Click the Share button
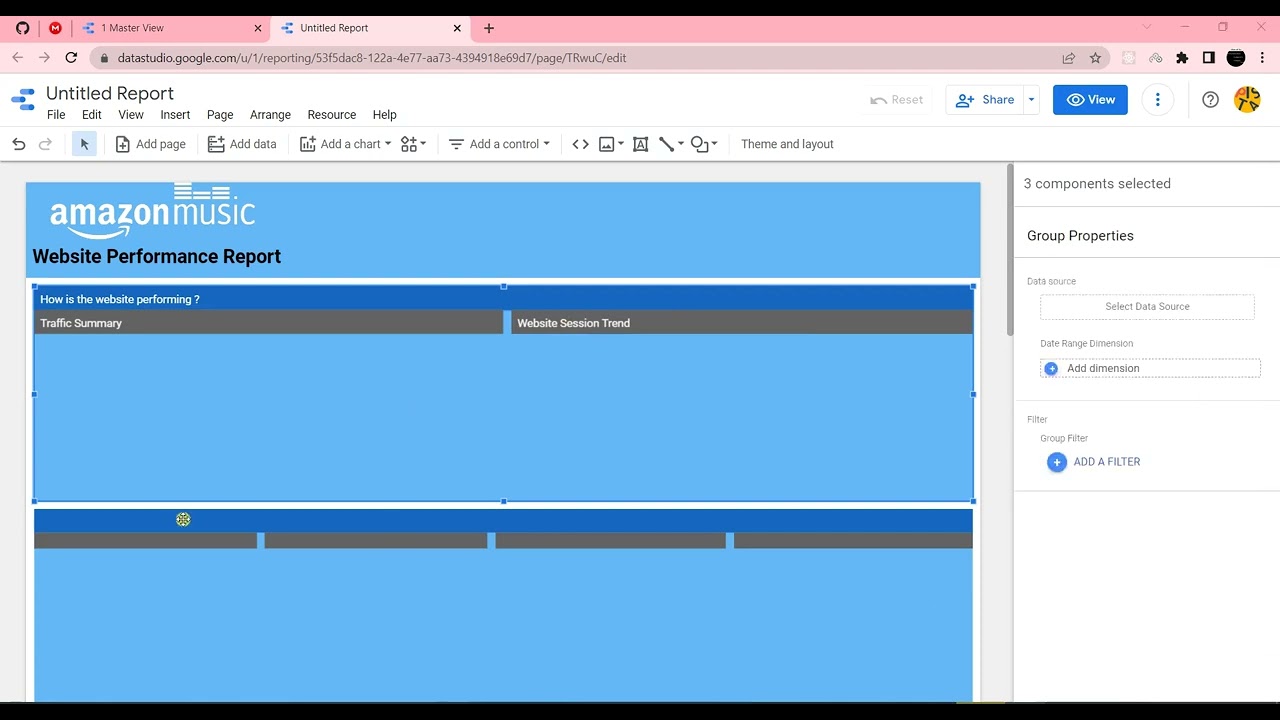The width and height of the screenshot is (1280, 720). click(985, 100)
